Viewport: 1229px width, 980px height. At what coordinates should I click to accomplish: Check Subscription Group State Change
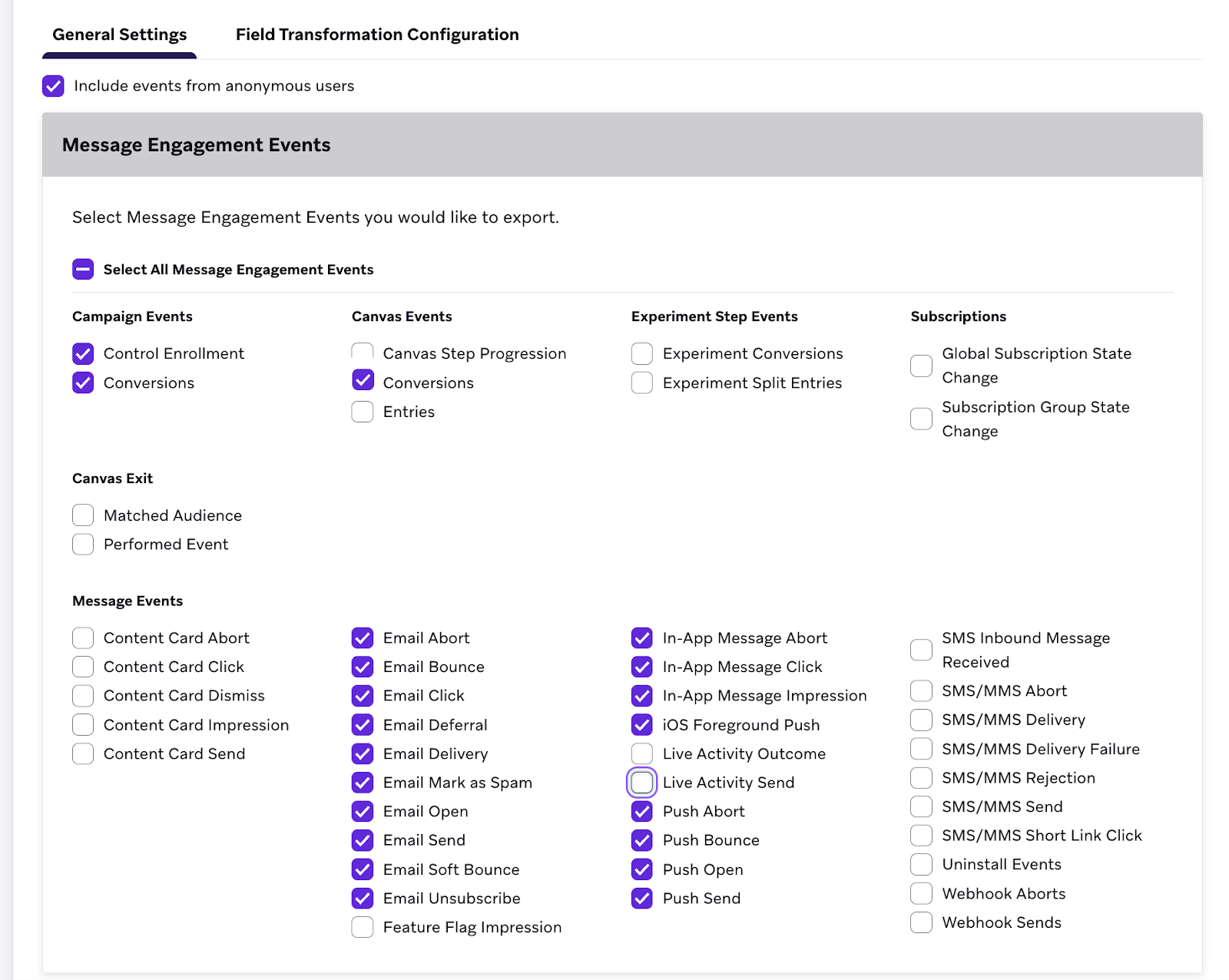[x=921, y=419]
